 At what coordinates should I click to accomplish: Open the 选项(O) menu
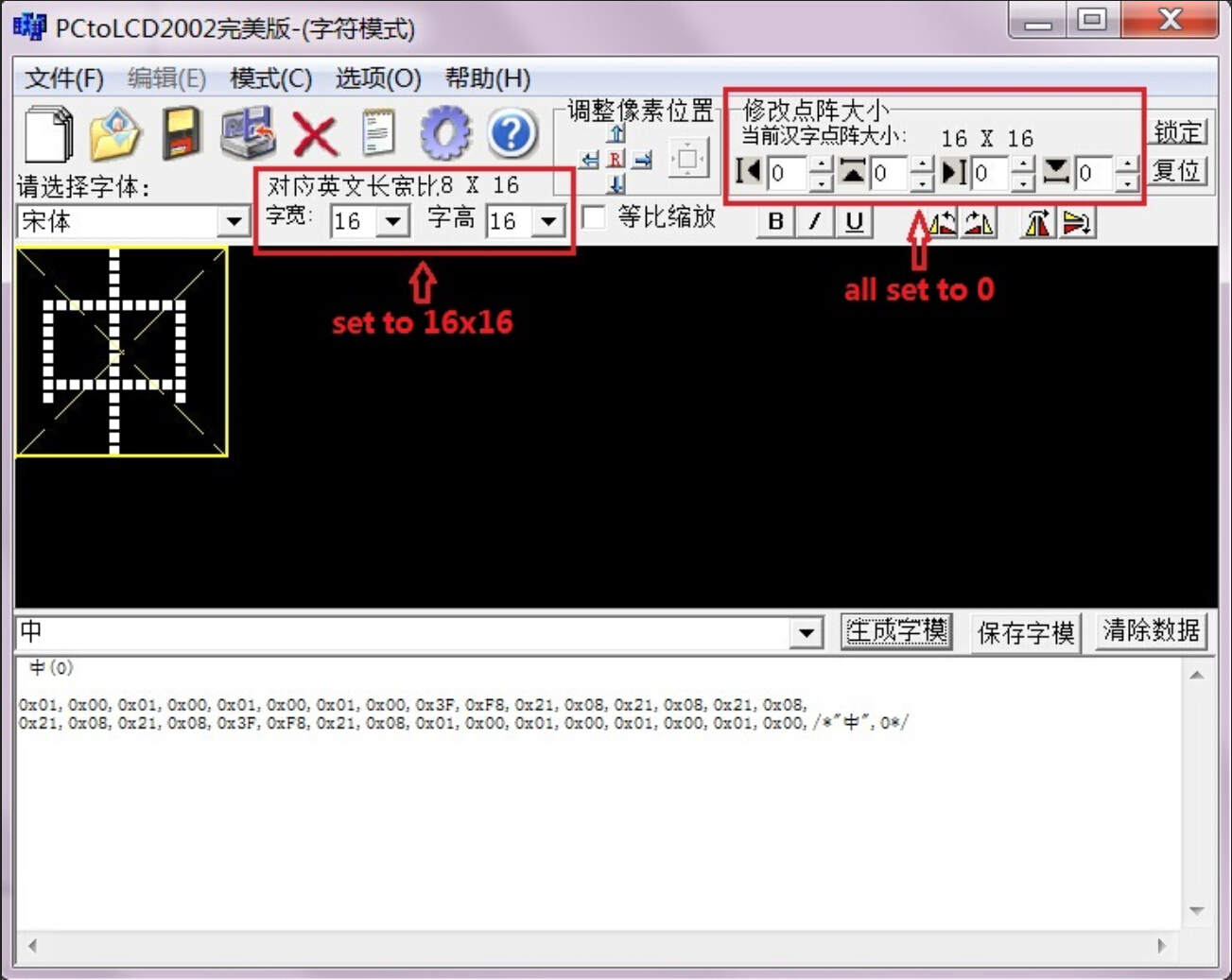(377, 78)
